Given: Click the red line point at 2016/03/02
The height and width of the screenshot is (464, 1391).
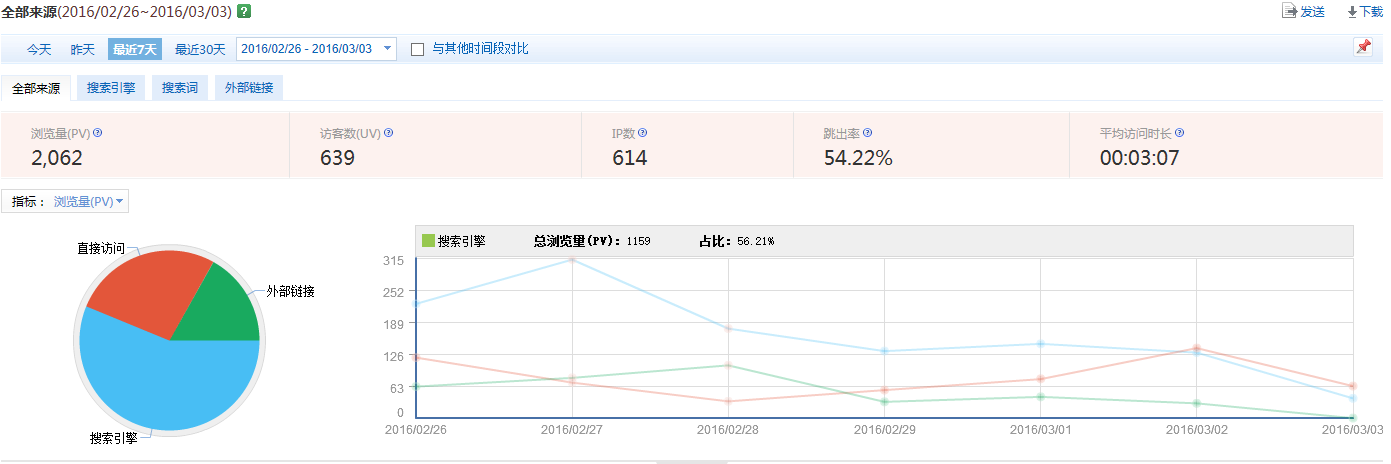Looking at the screenshot, I should pyautogui.click(x=1196, y=348).
